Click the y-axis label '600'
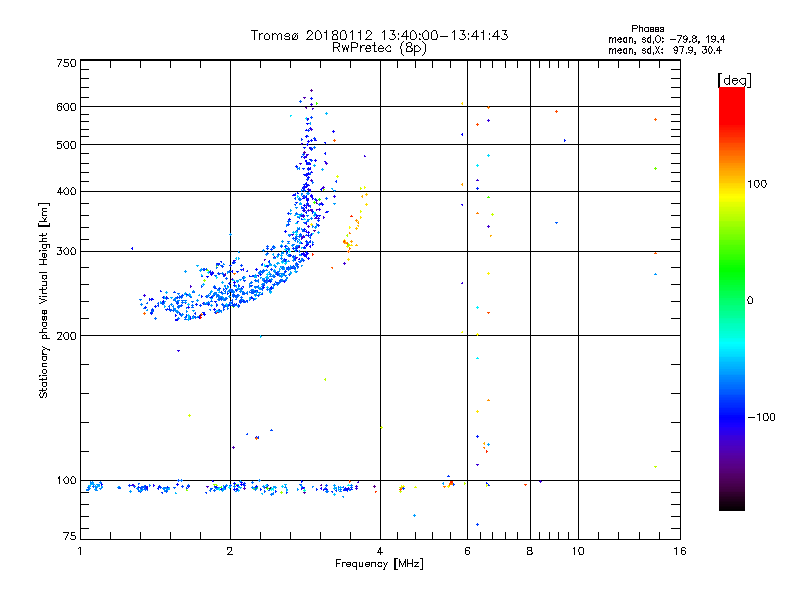Image resolution: width=800 pixels, height=600 pixels. pyautogui.click(x=66, y=107)
